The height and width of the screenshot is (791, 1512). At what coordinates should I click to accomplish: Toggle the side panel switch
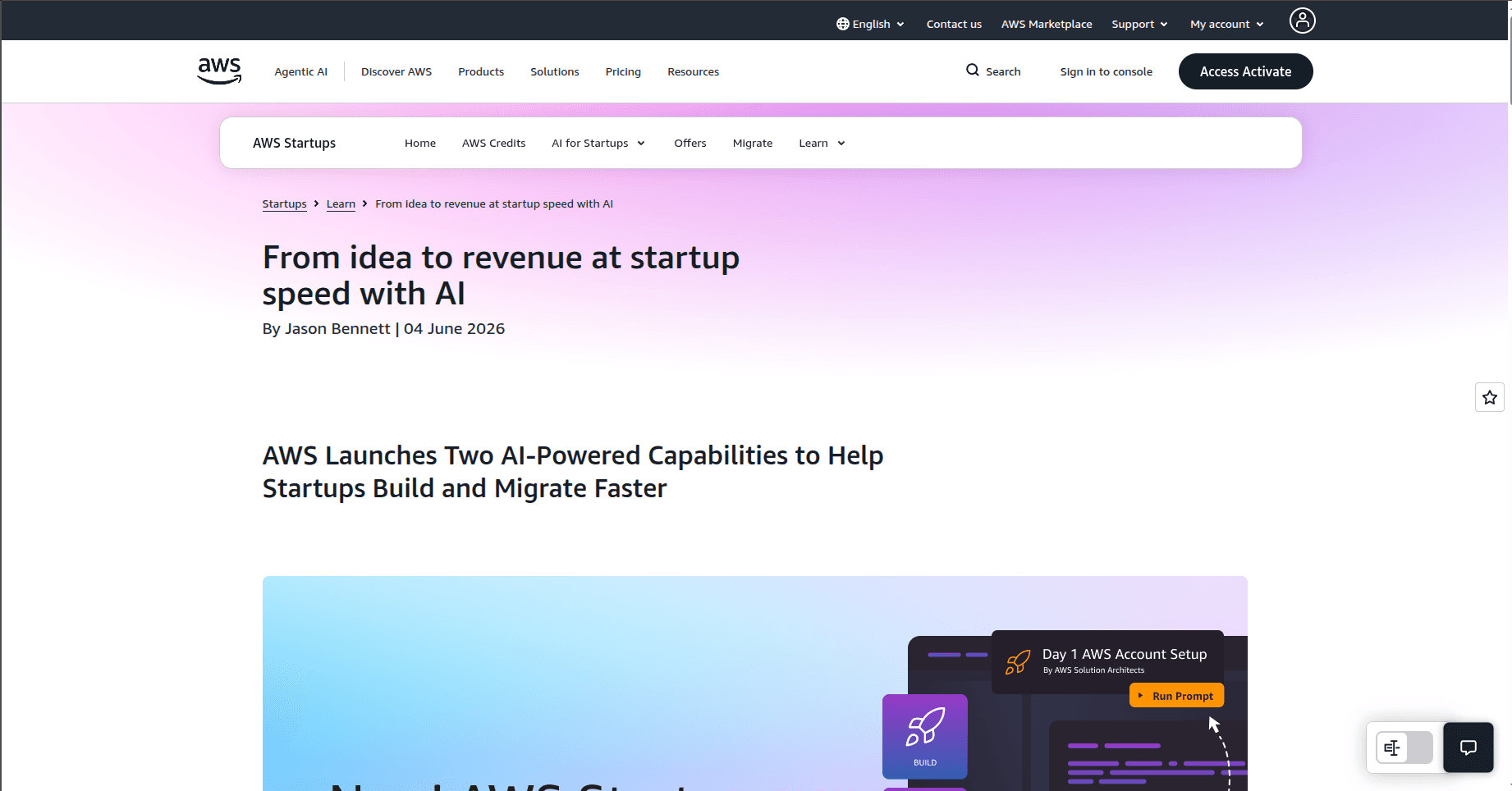pyautogui.click(x=1404, y=748)
